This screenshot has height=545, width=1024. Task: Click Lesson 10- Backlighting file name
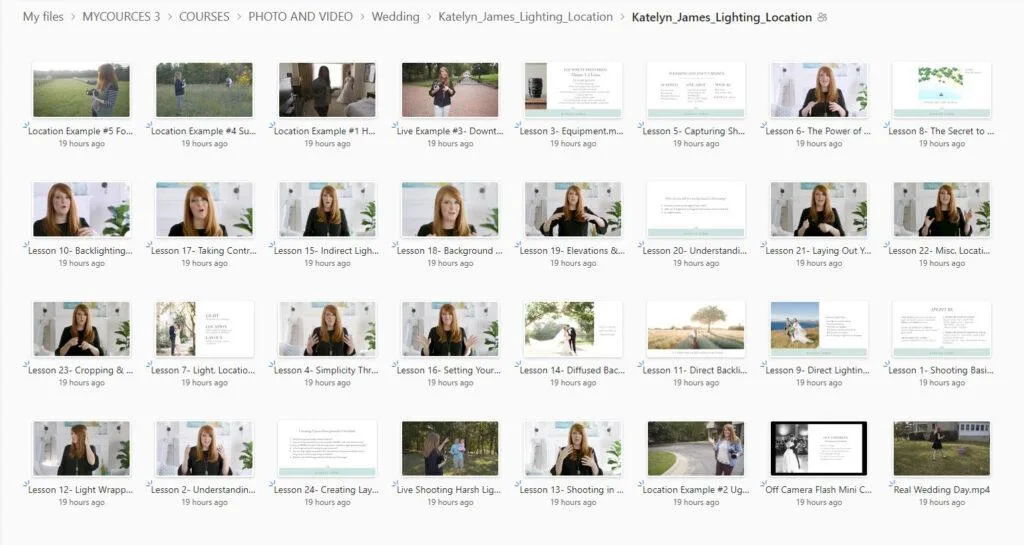tap(81, 251)
